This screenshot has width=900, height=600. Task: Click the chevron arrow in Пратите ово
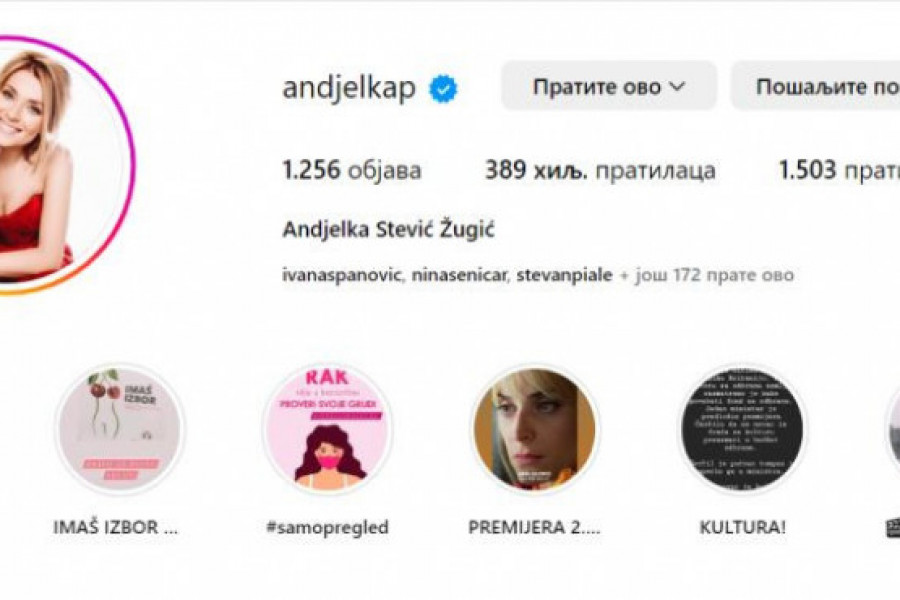(678, 87)
